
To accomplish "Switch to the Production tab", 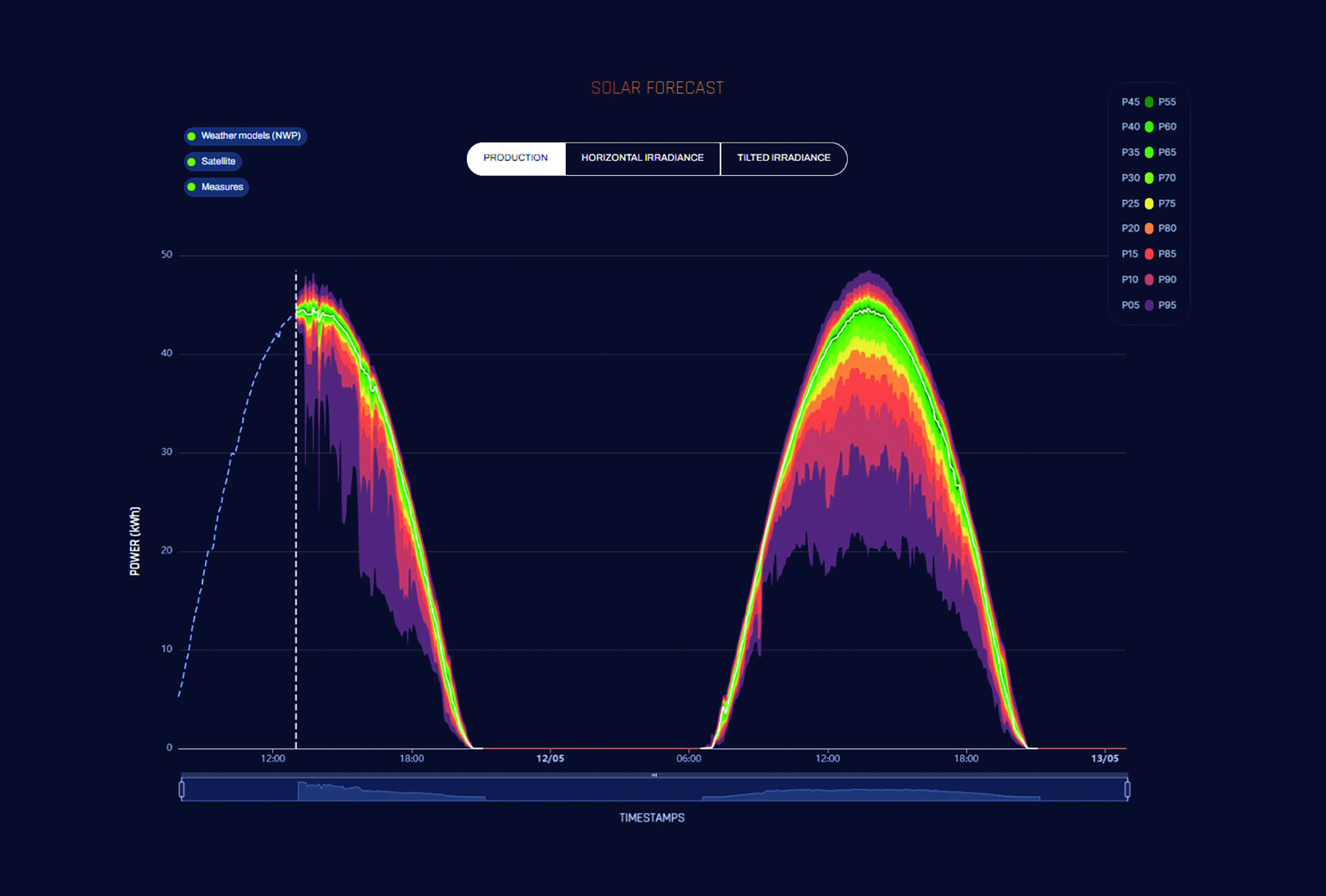I will tap(516, 159).
